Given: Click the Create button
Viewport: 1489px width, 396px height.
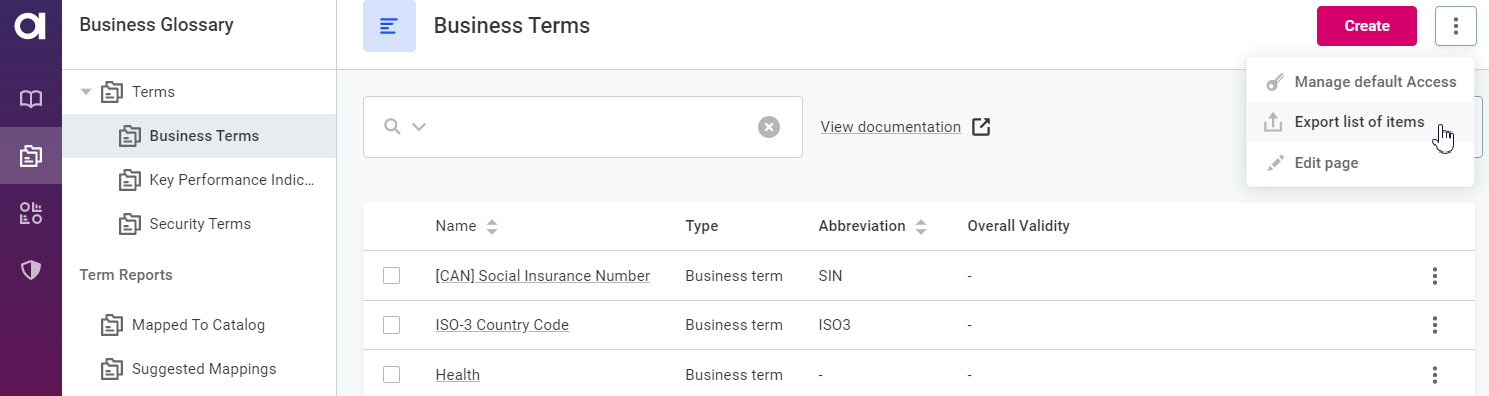Looking at the screenshot, I should [x=1367, y=26].
